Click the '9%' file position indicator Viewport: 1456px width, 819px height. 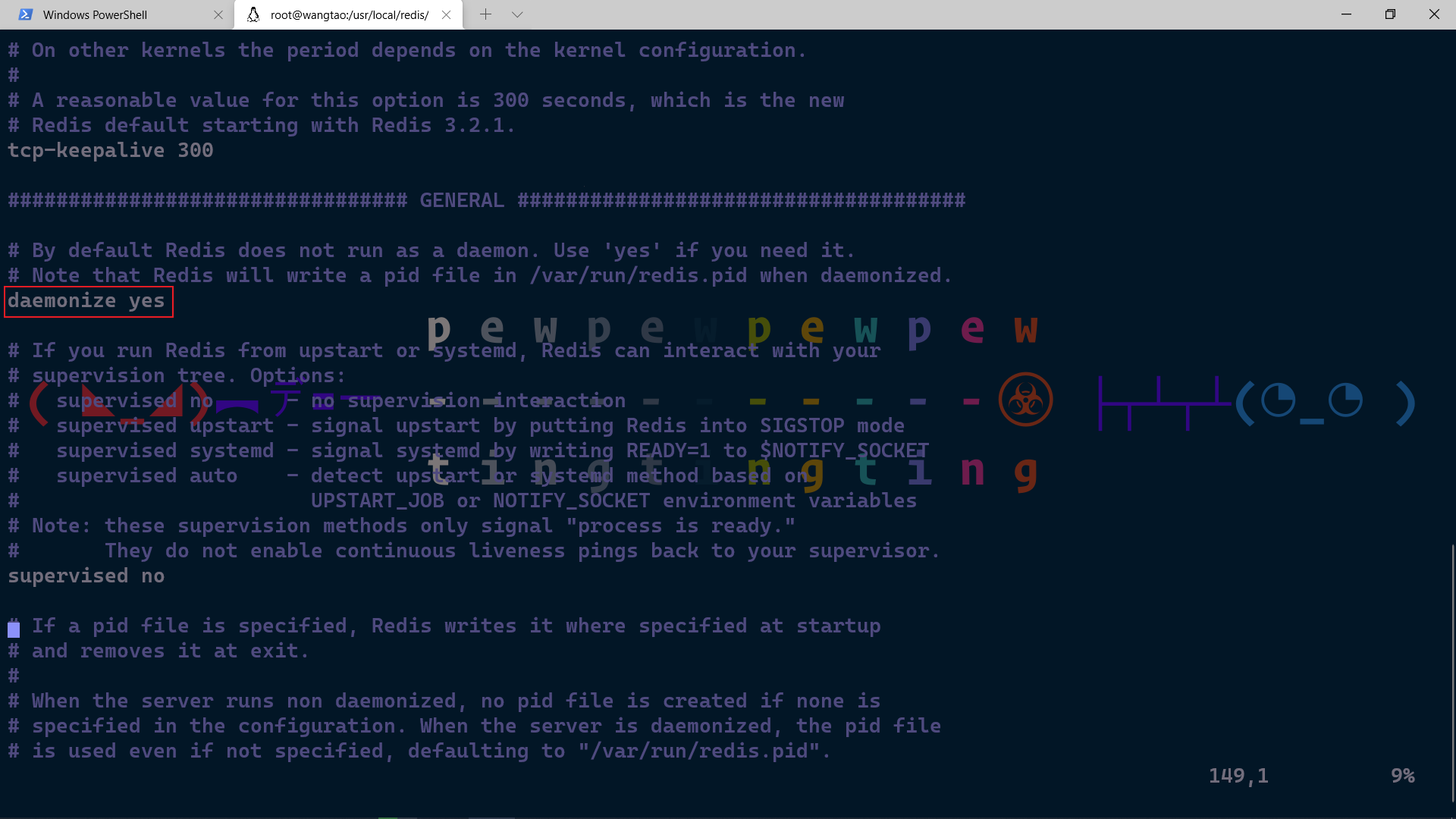click(1402, 776)
